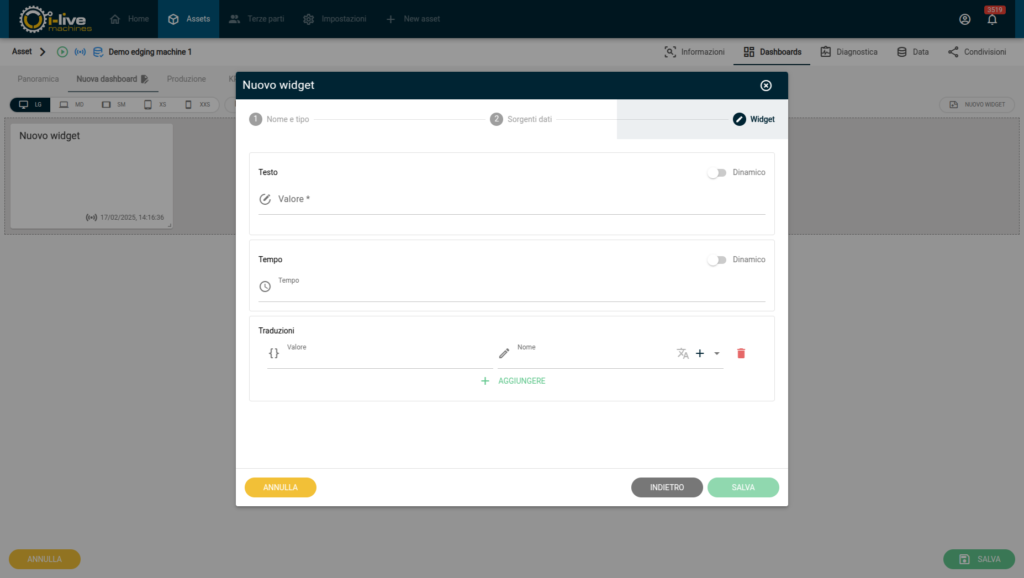The height and width of the screenshot is (578, 1024).
Task: Enable the Dinamico toggle for Tempo
Action: coord(716,260)
